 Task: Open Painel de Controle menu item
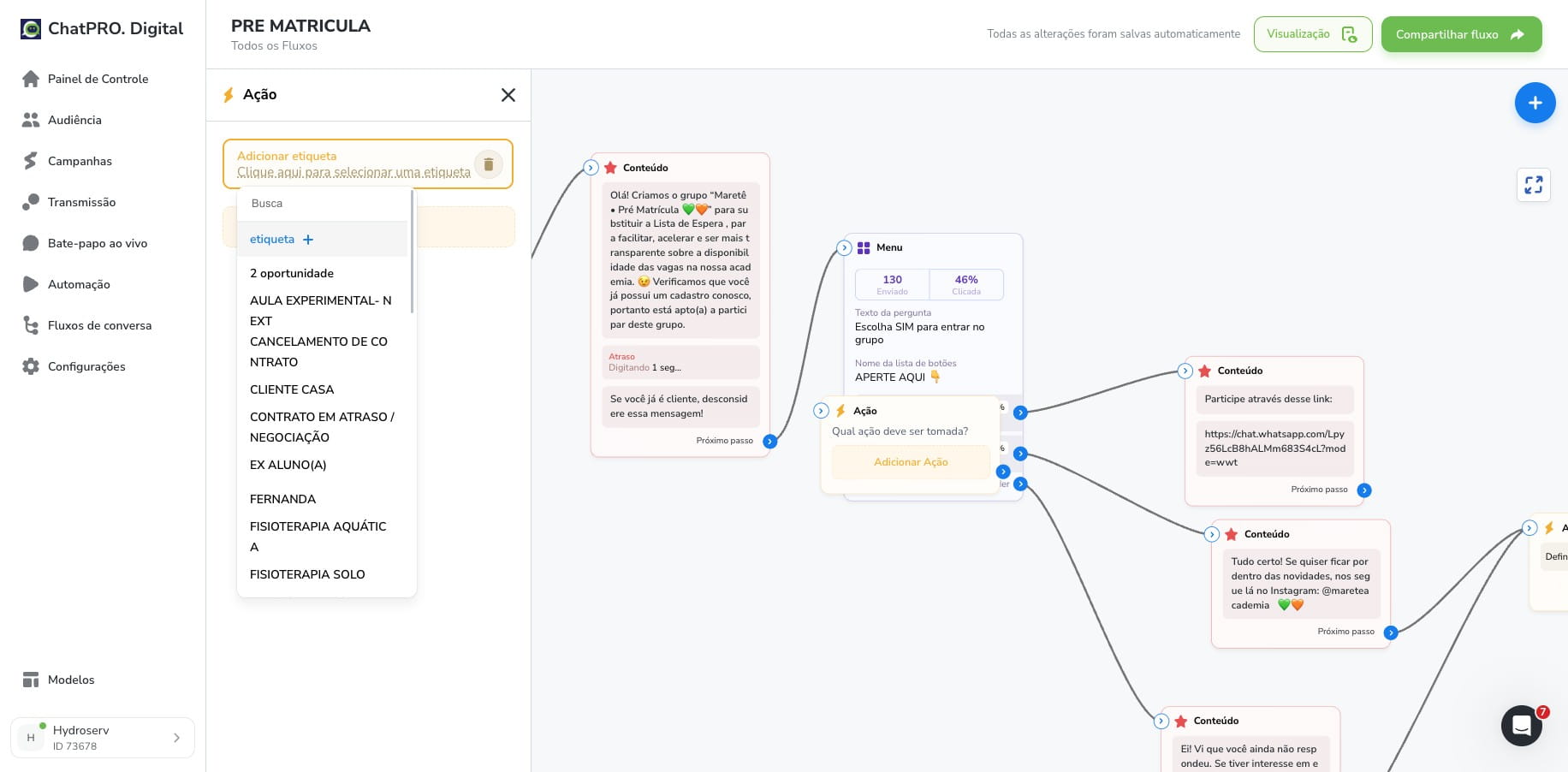(98, 79)
